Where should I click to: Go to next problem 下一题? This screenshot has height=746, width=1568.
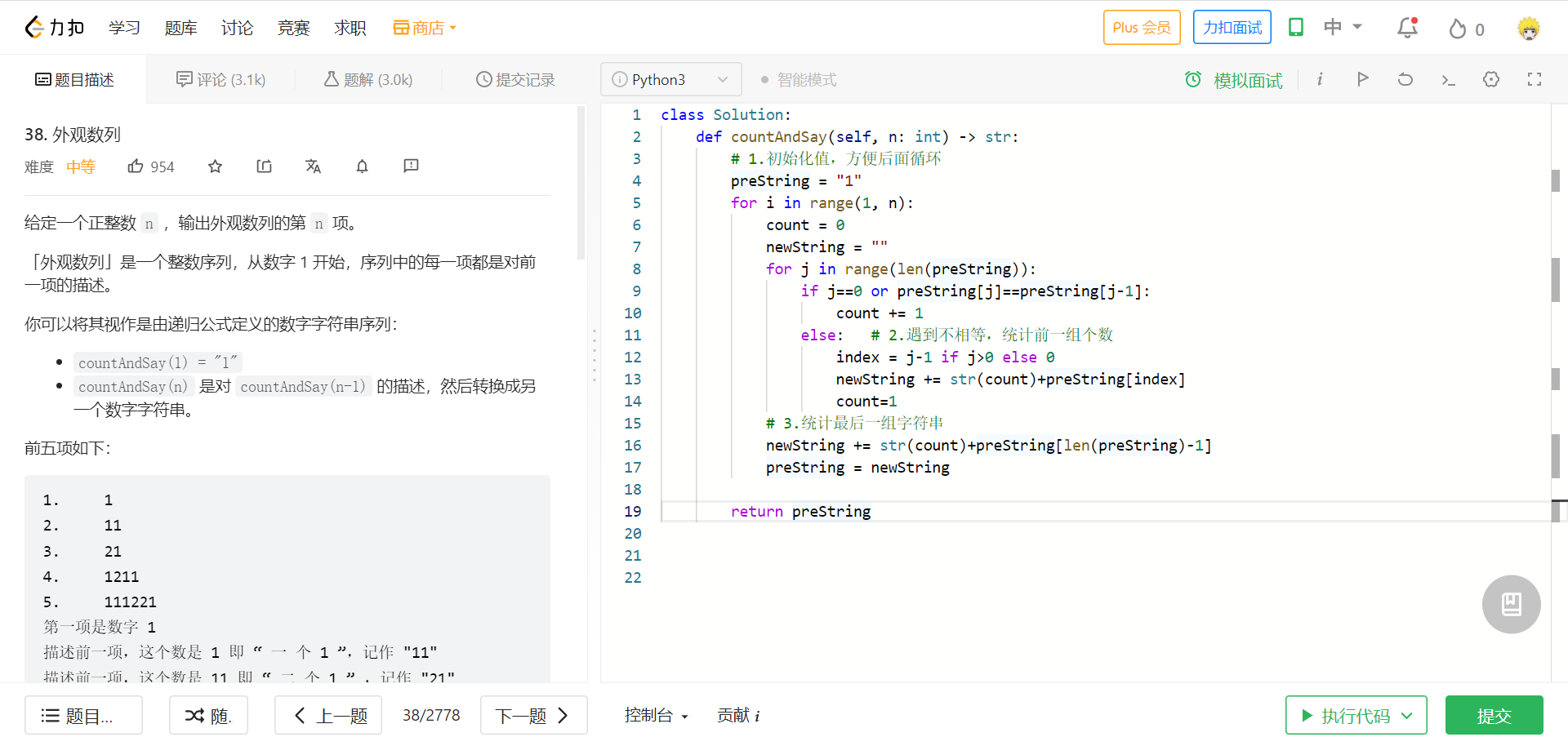click(533, 715)
